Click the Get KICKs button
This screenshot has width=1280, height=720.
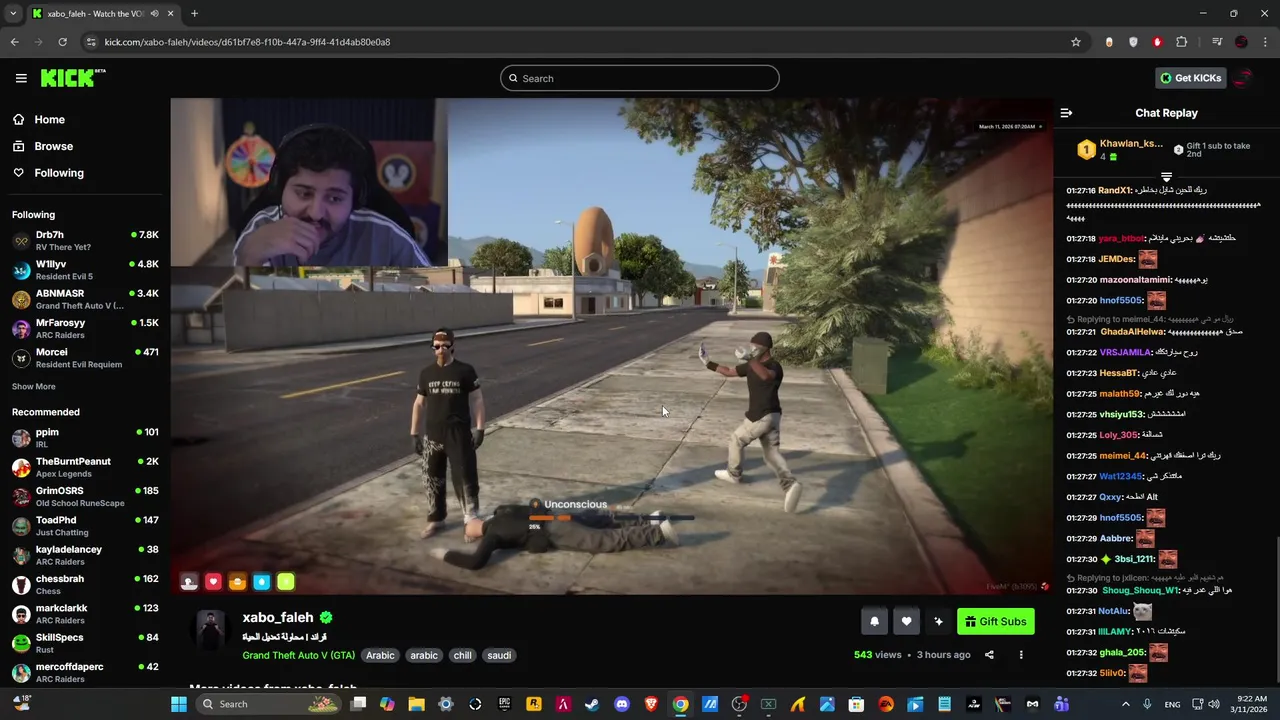click(x=1191, y=78)
